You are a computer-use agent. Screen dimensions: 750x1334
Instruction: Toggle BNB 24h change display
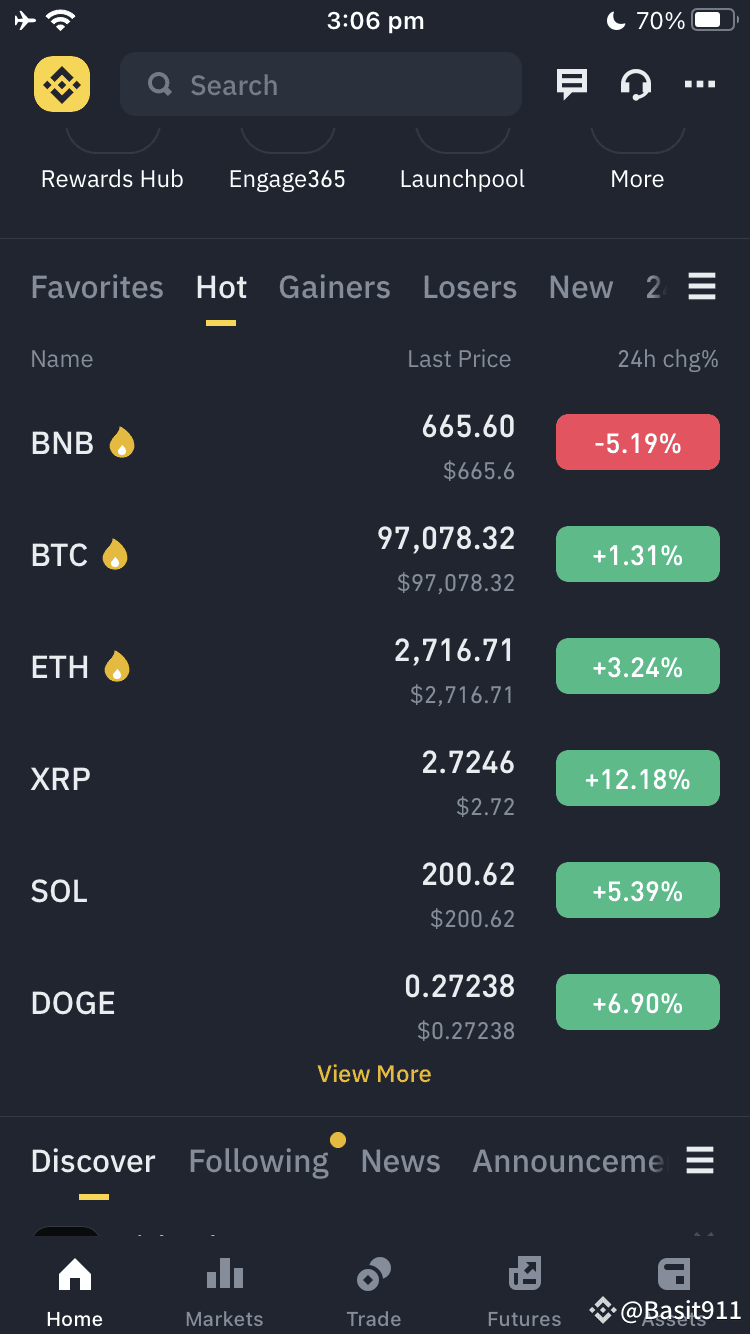coord(638,442)
